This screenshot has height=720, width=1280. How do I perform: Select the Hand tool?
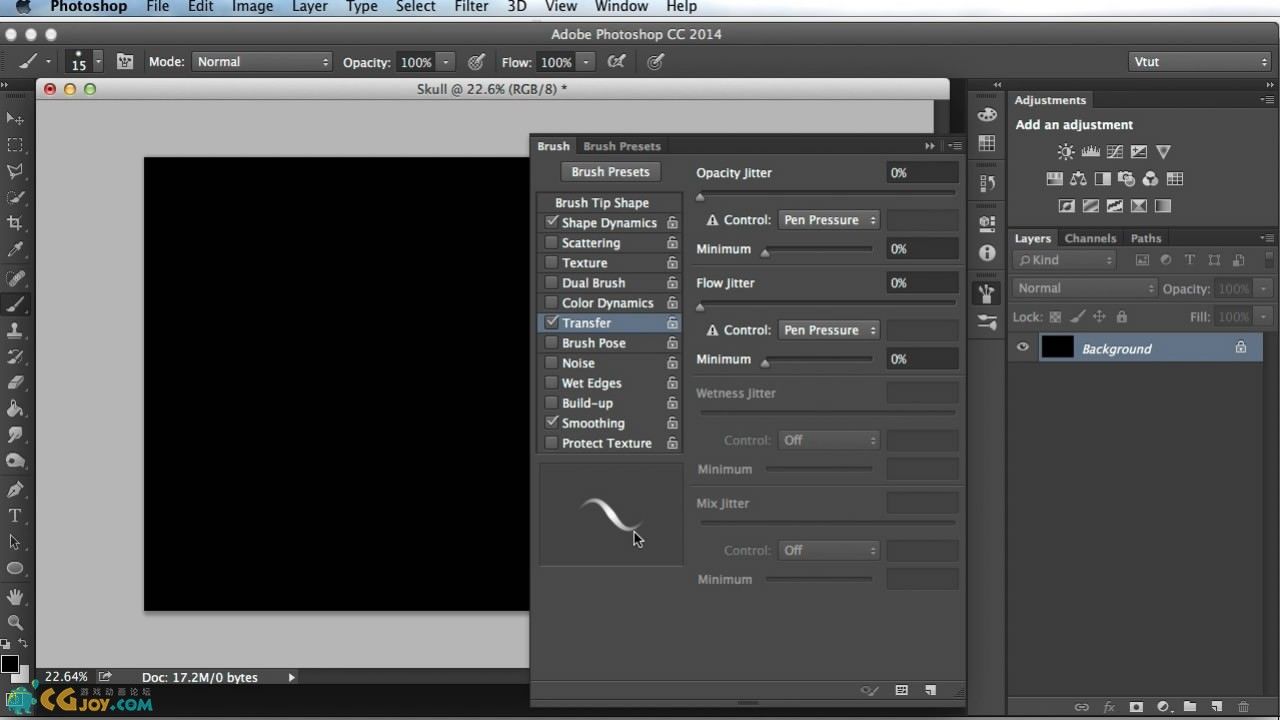(x=15, y=597)
